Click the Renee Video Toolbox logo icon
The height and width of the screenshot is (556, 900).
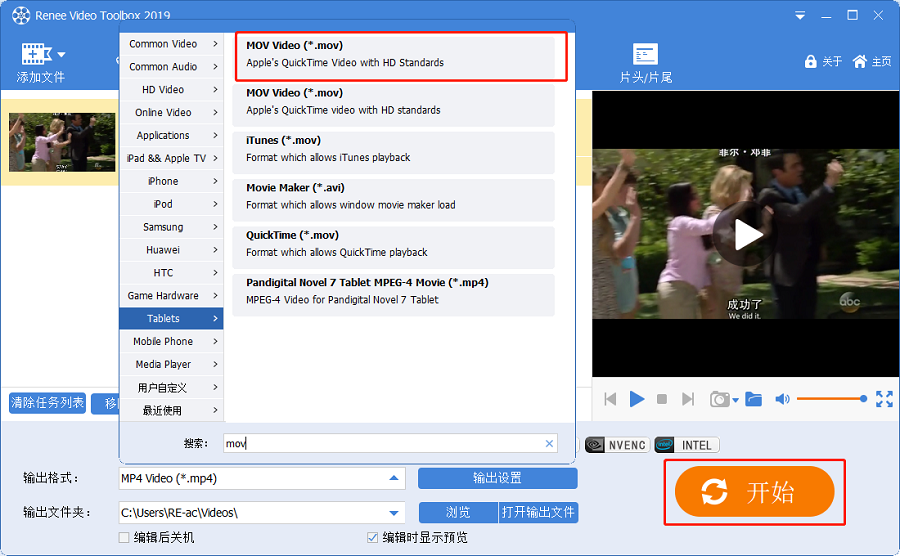[x=21, y=15]
